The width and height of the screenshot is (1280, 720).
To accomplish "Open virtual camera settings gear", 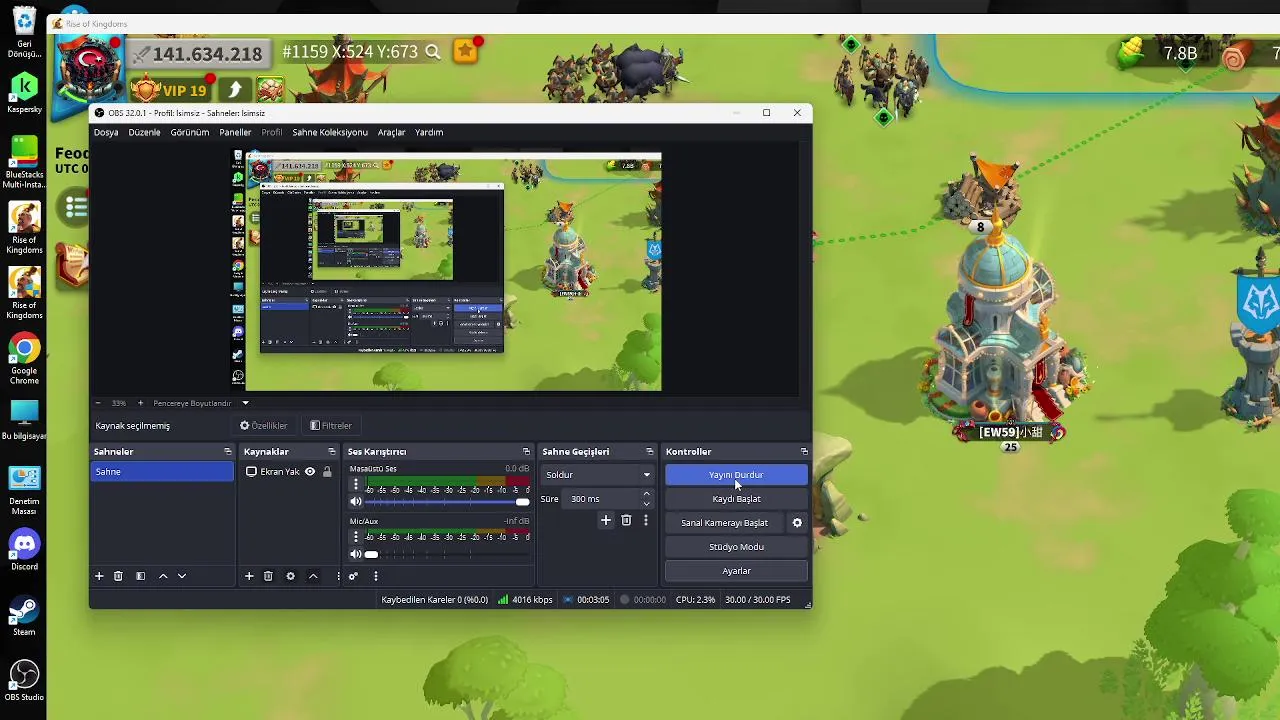I will 797,523.
